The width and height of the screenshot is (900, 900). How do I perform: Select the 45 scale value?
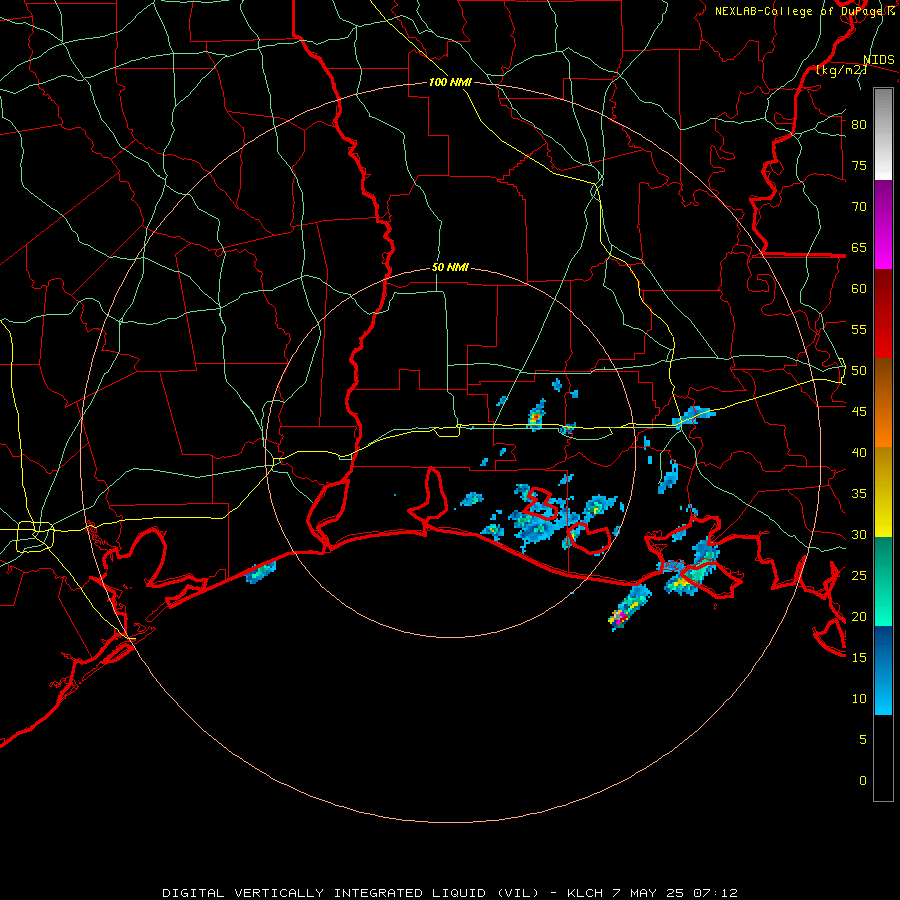(x=859, y=412)
